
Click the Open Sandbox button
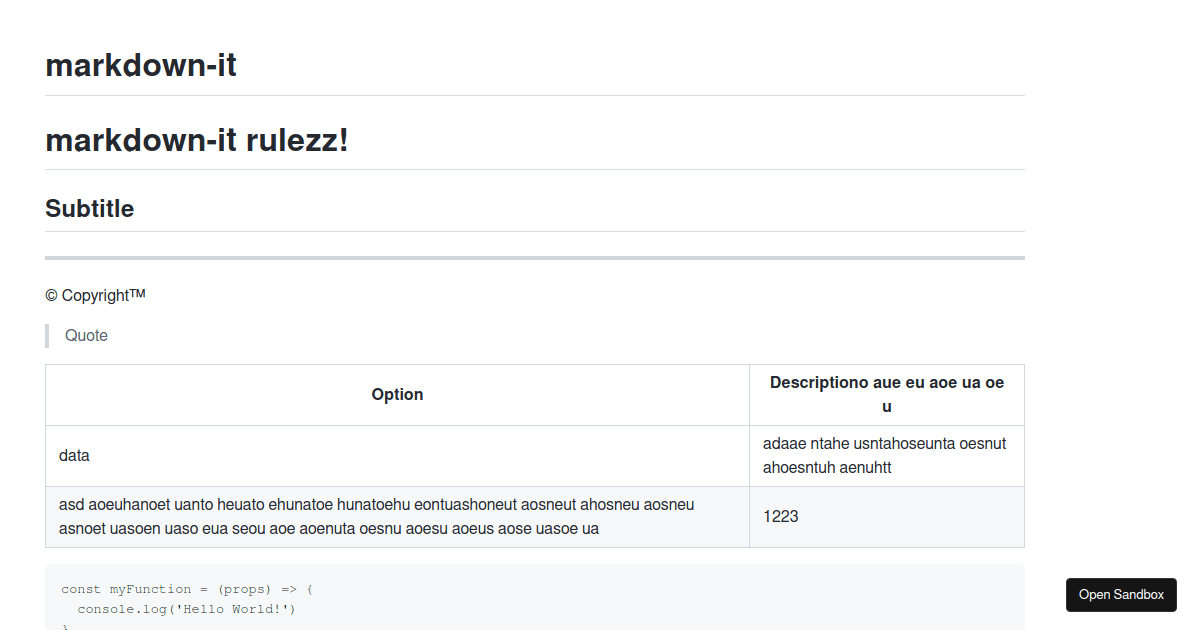(x=1120, y=594)
